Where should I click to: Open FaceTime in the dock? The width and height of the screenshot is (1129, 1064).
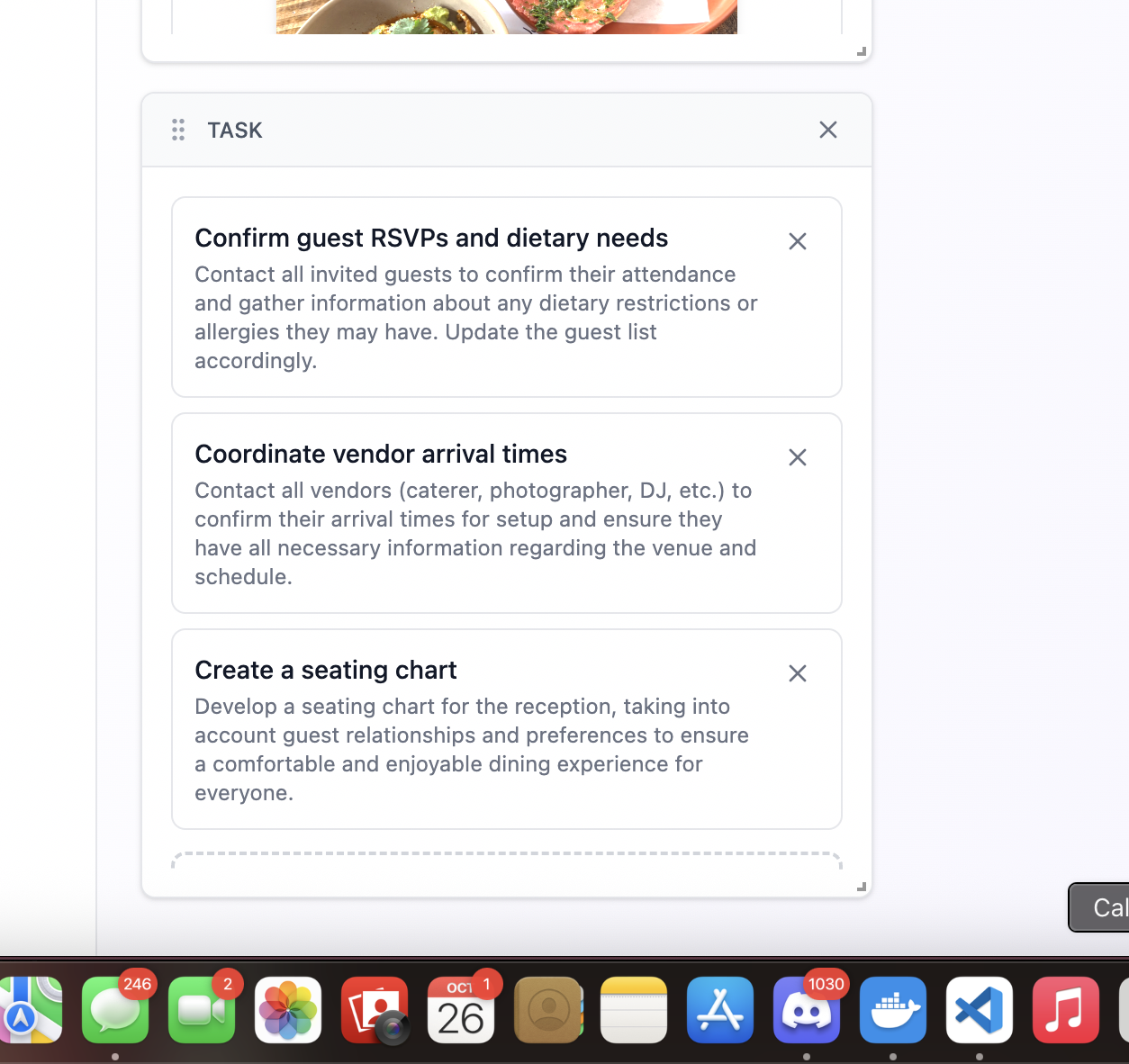click(202, 1010)
